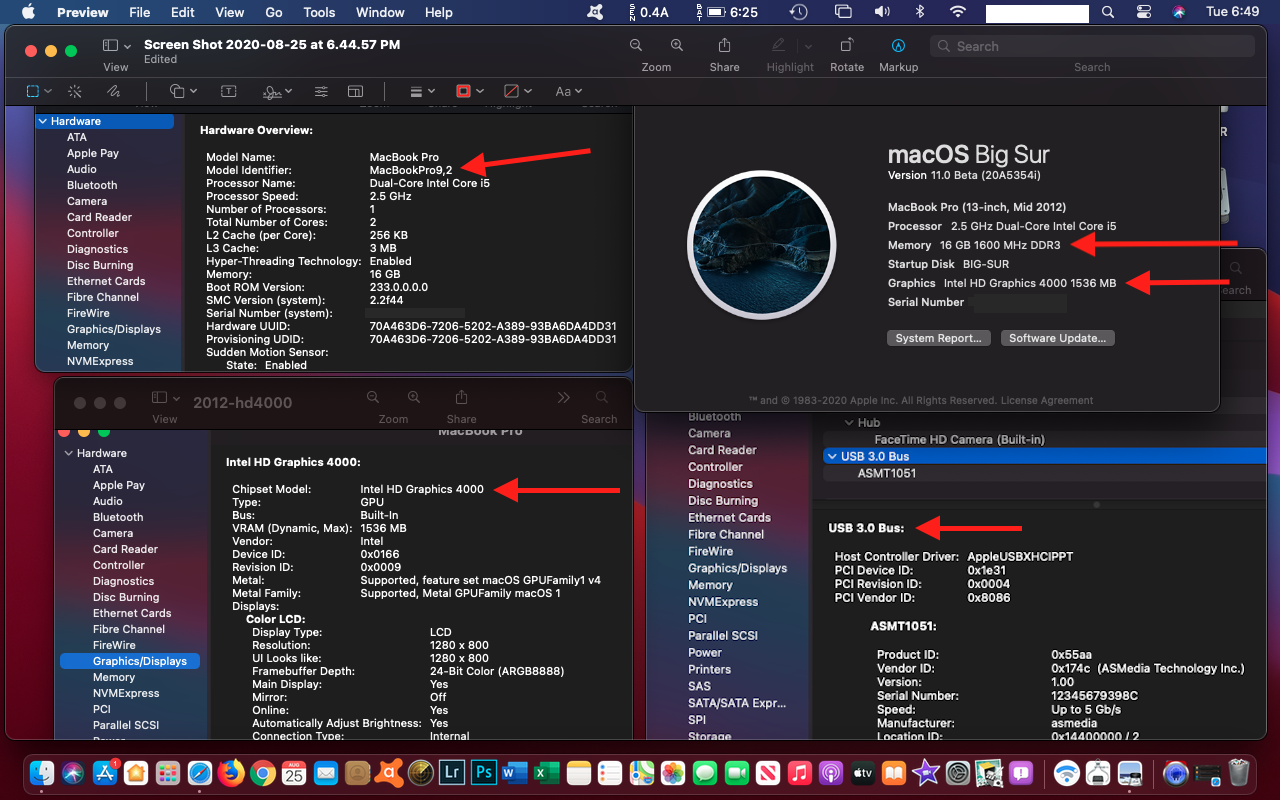Click the AppleUSBXHCIPPT host controller driver value

click(1020, 556)
